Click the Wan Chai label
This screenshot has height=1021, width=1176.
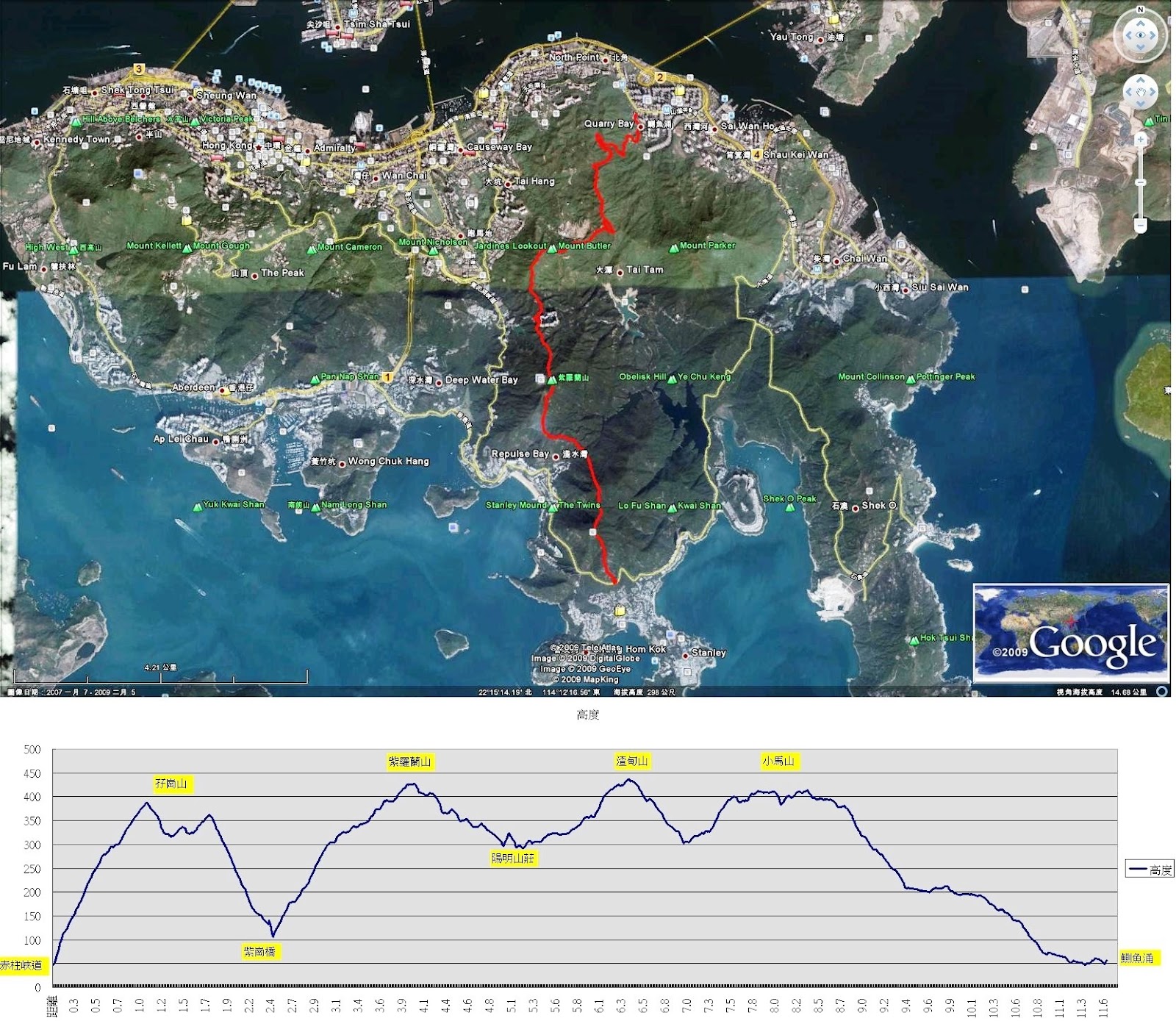404,176
